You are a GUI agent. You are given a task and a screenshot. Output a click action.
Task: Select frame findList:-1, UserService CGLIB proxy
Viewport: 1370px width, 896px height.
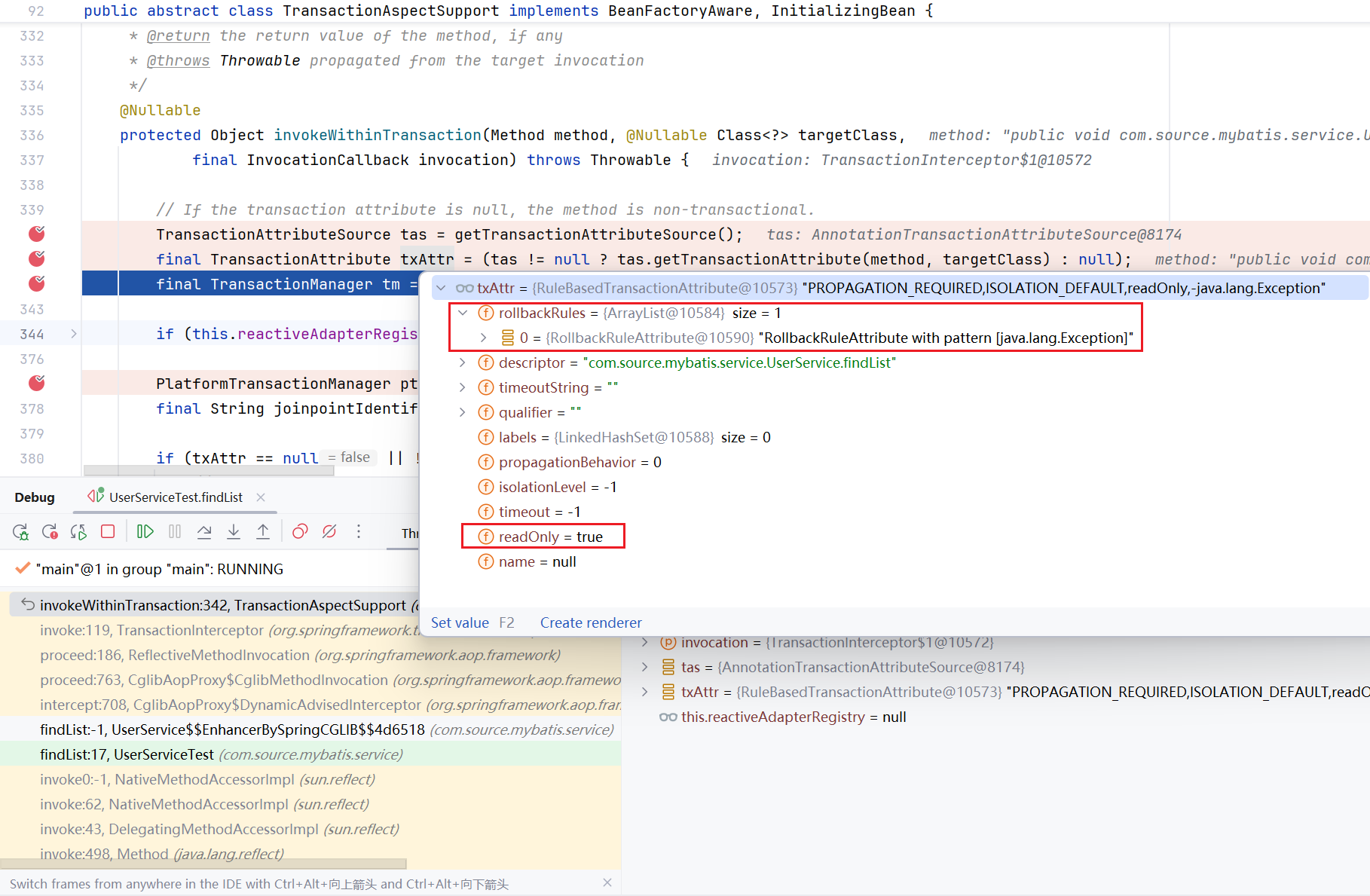(310, 729)
